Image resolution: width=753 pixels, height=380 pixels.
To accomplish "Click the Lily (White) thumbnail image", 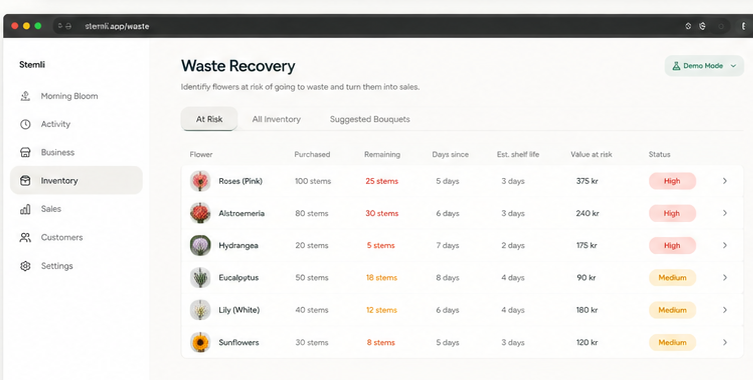I will tap(200, 310).
